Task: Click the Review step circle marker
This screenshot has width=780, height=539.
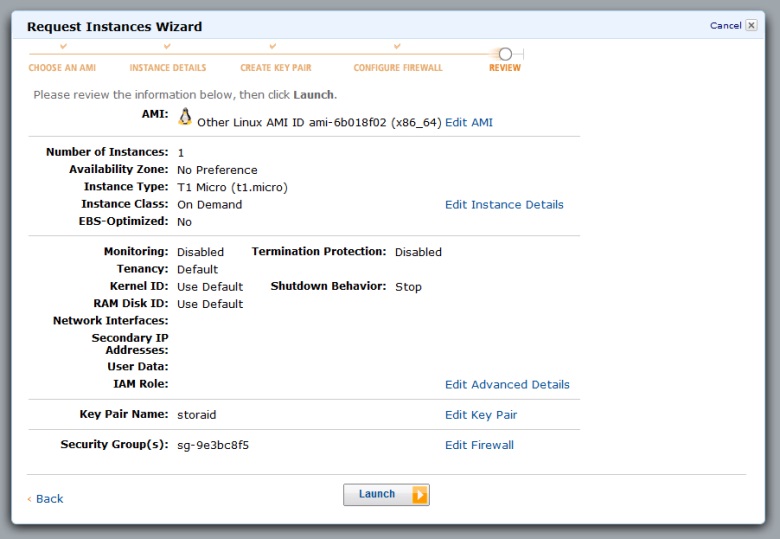Action: pyautogui.click(x=505, y=54)
